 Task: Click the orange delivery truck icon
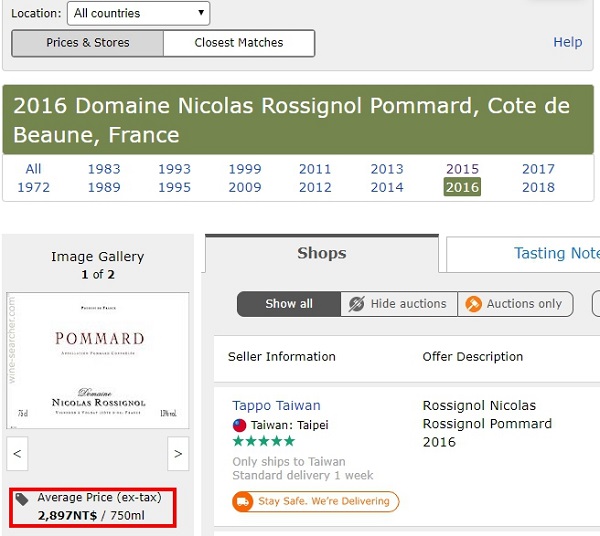click(x=243, y=501)
